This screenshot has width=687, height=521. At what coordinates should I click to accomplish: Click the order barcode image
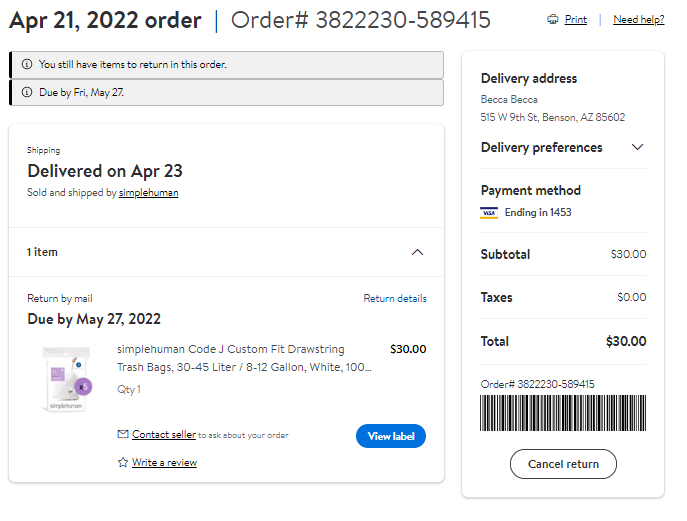click(x=563, y=413)
